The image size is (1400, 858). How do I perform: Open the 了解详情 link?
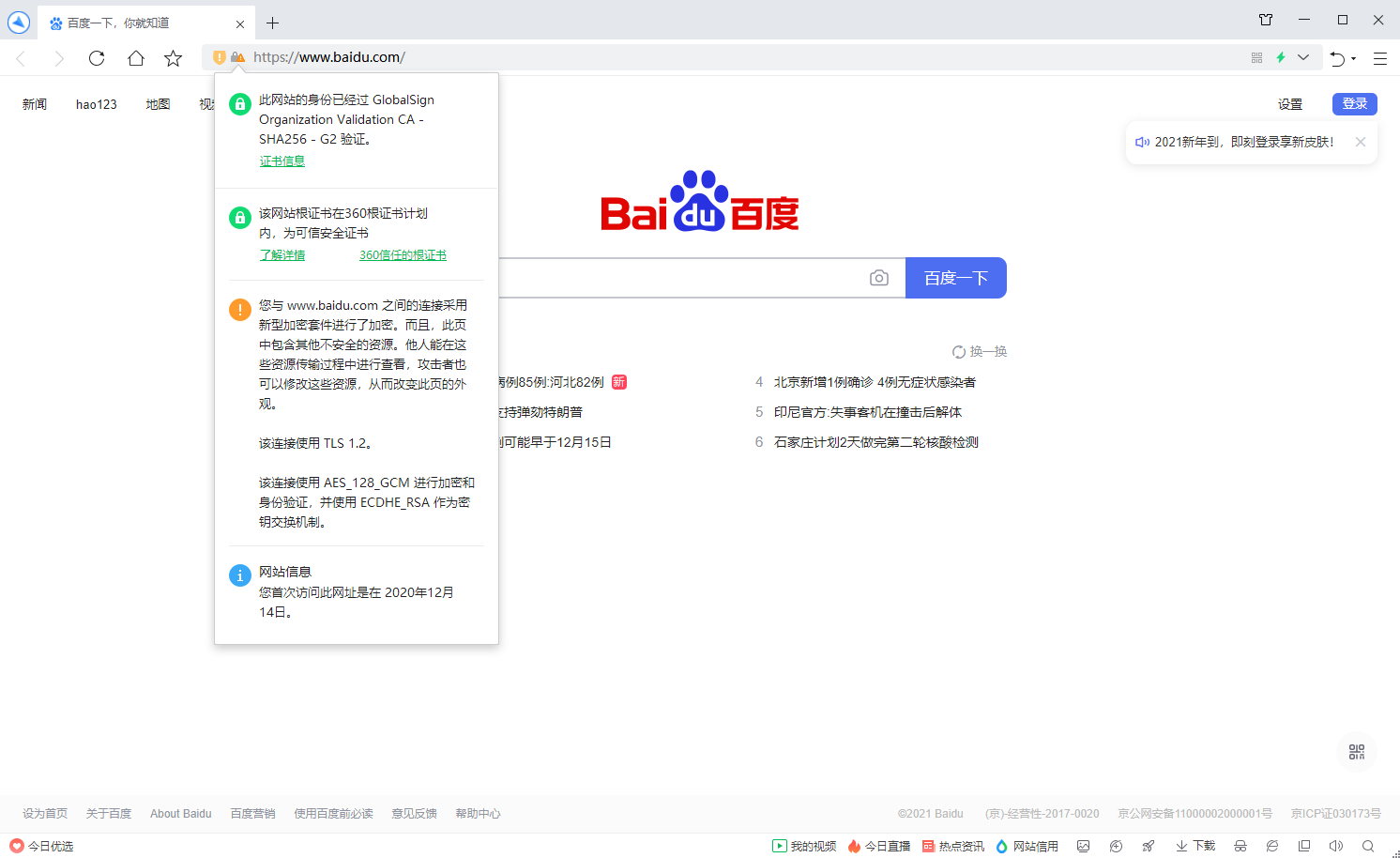(x=282, y=255)
